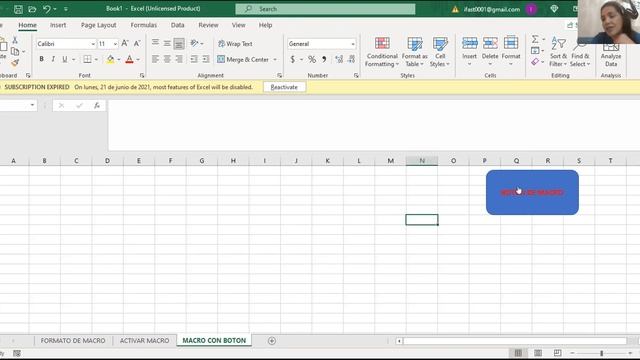Enable Wrap Text
Viewport: 640px width, 360px height.
click(x=235, y=44)
